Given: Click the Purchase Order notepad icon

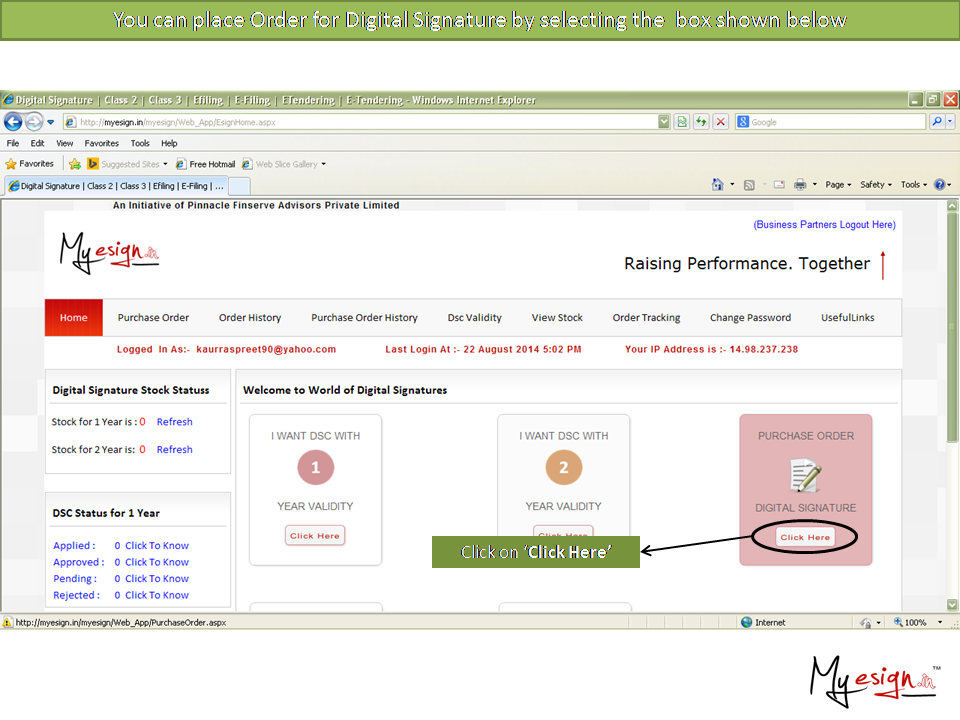Looking at the screenshot, I should pyautogui.click(x=805, y=474).
